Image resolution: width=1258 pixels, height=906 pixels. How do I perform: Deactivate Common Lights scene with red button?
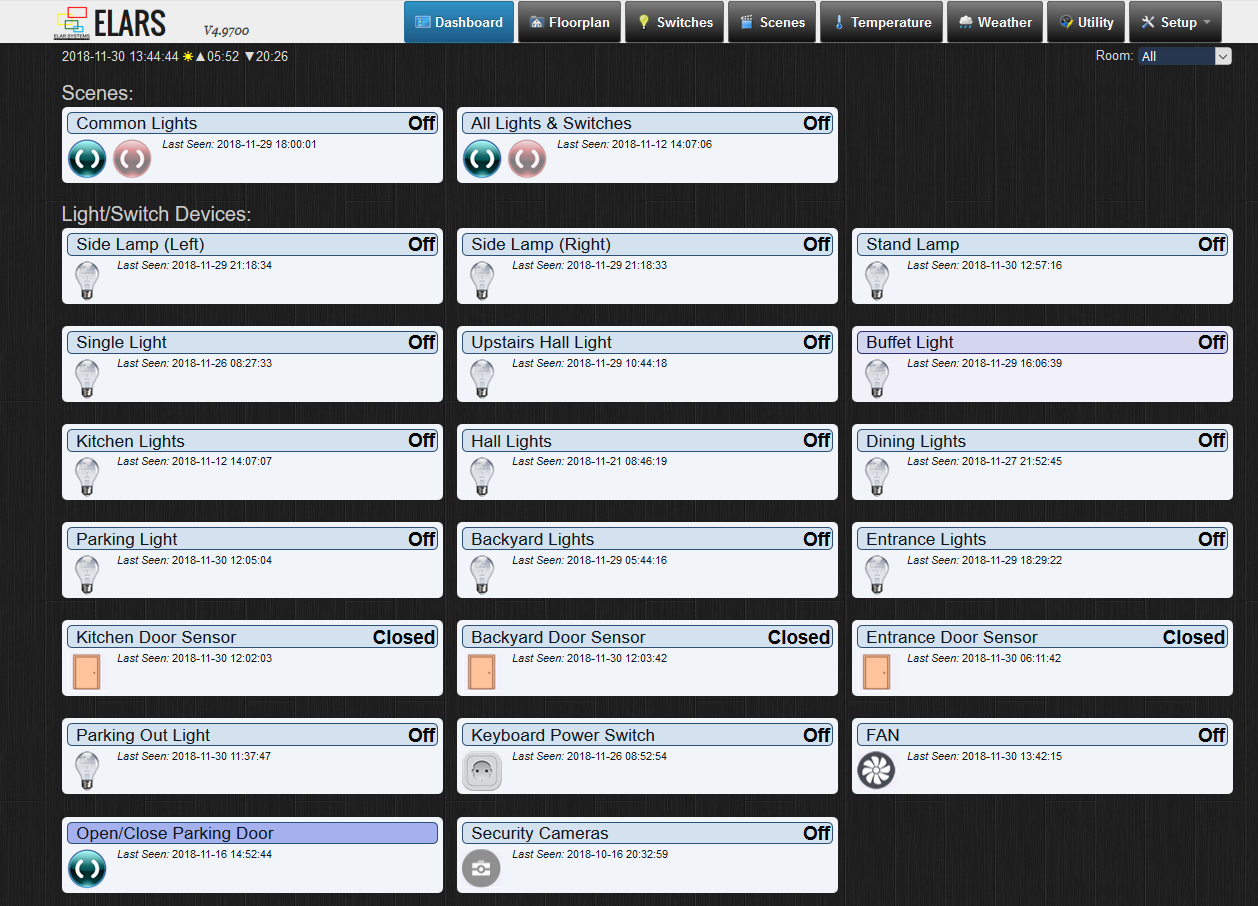click(x=132, y=159)
